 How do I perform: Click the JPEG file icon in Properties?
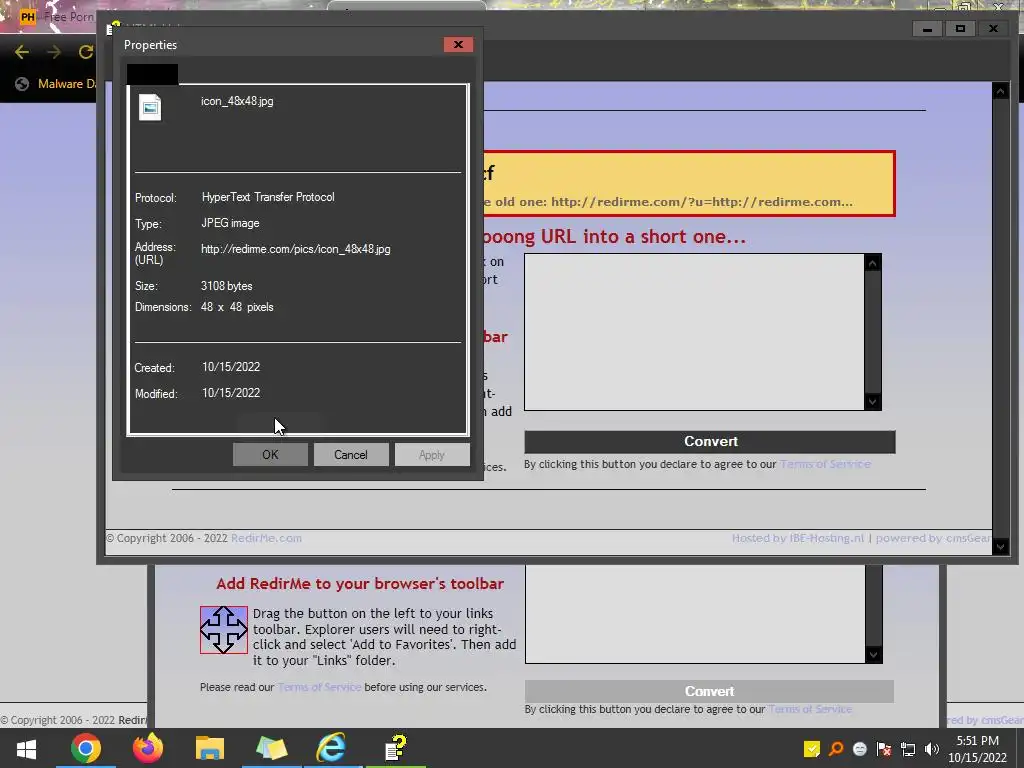coord(150,108)
